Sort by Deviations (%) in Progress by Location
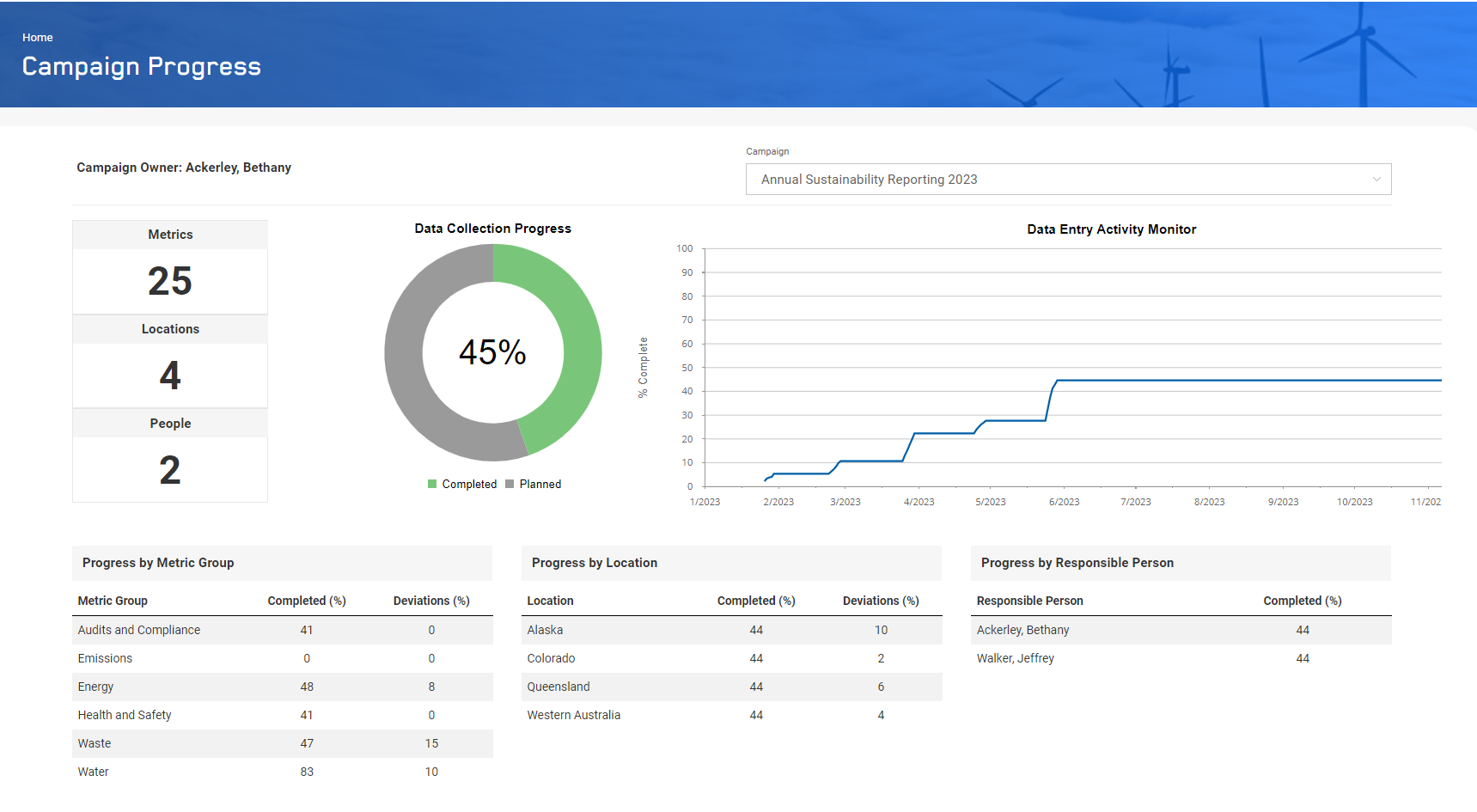This screenshot has height=812, width=1477. [x=881, y=601]
